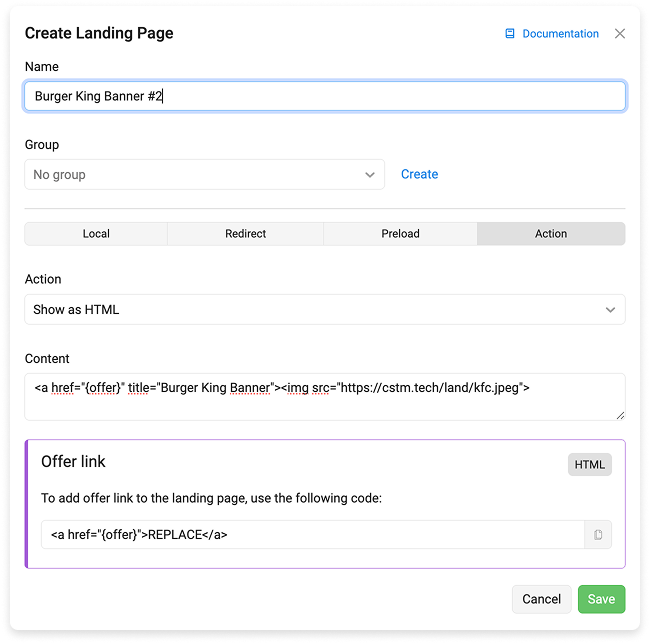Cancel landing page creation

click(541, 599)
